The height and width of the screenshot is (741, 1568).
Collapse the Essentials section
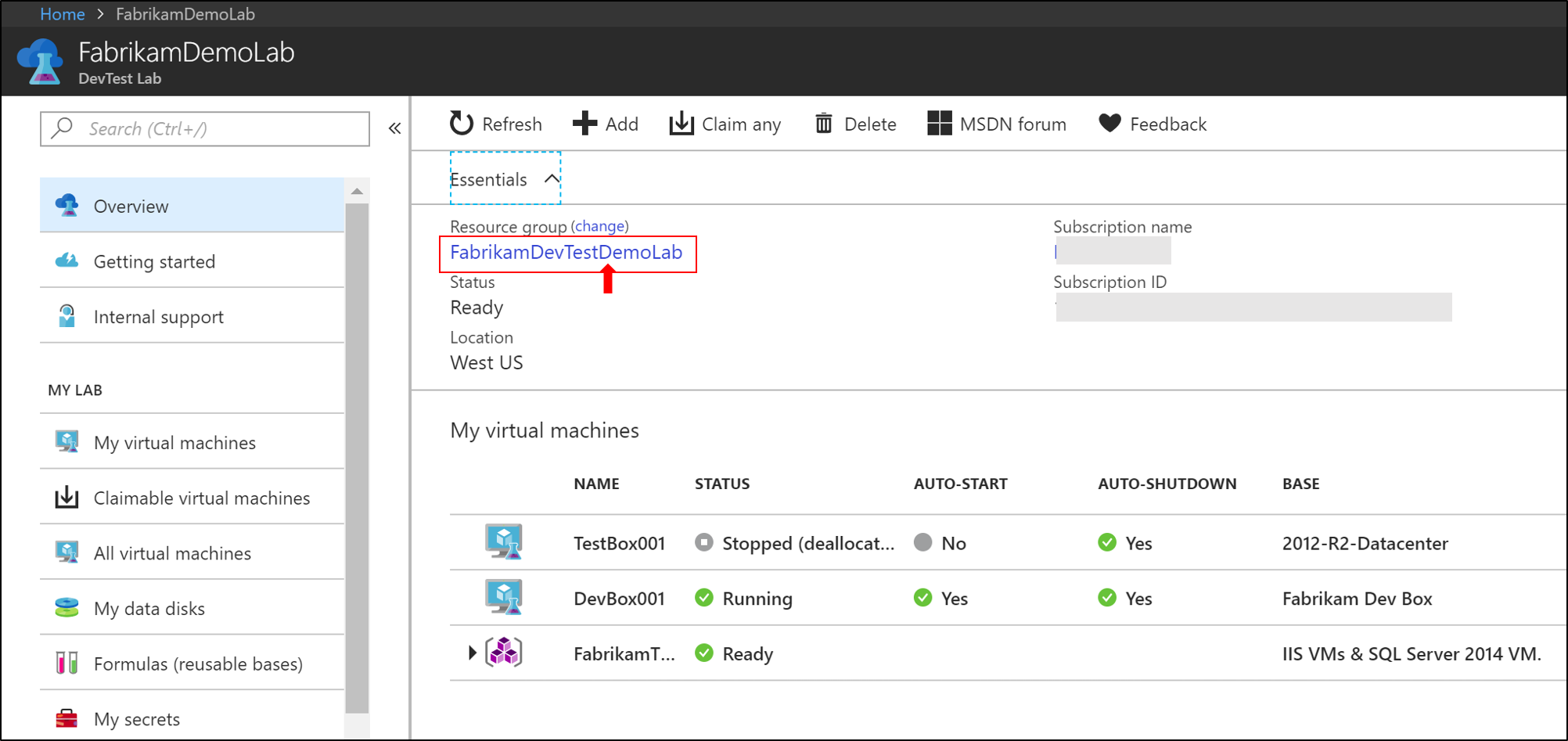pos(505,178)
